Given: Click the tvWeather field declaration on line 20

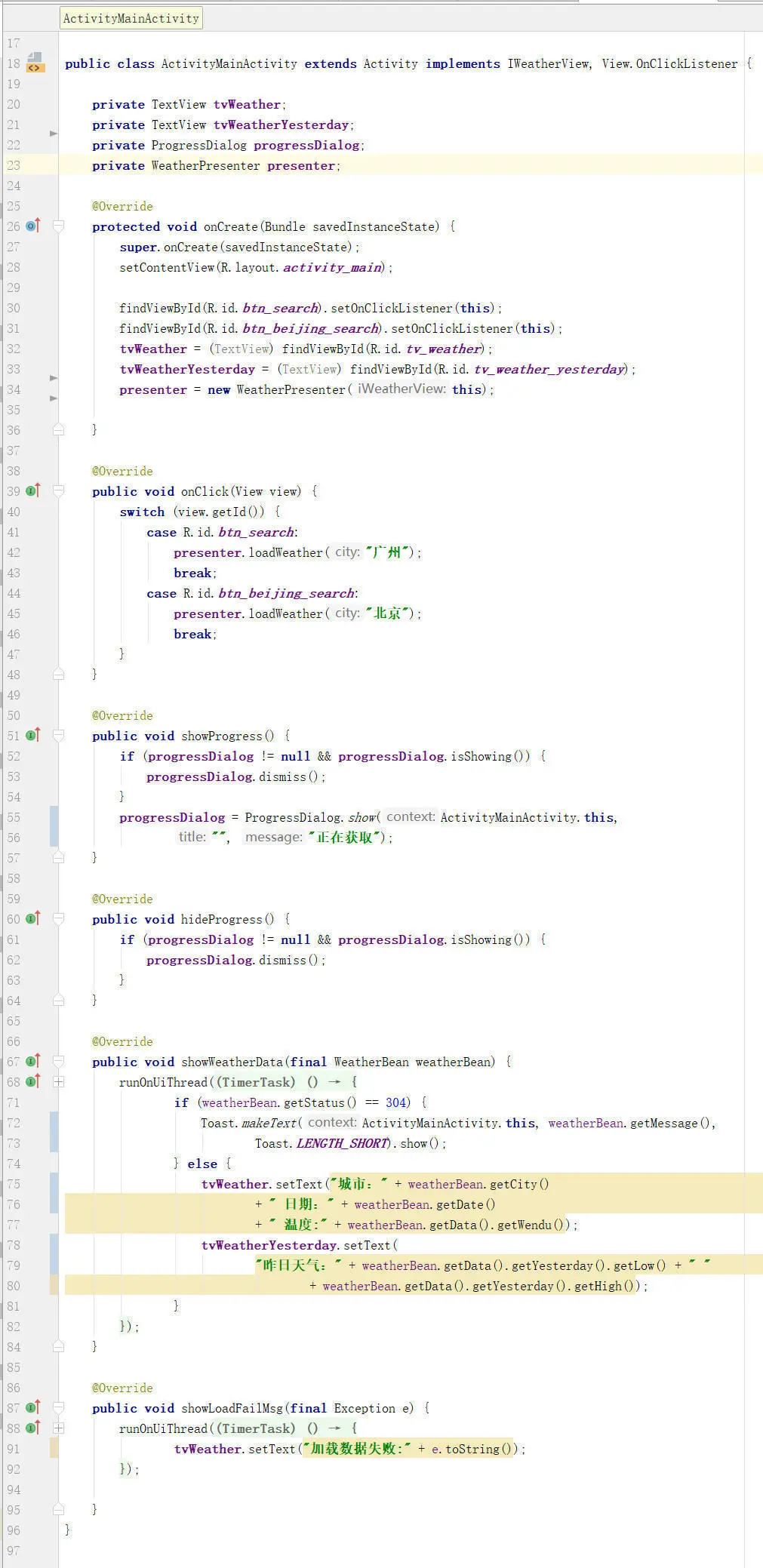Looking at the screenshot, I should click(247, 104).
